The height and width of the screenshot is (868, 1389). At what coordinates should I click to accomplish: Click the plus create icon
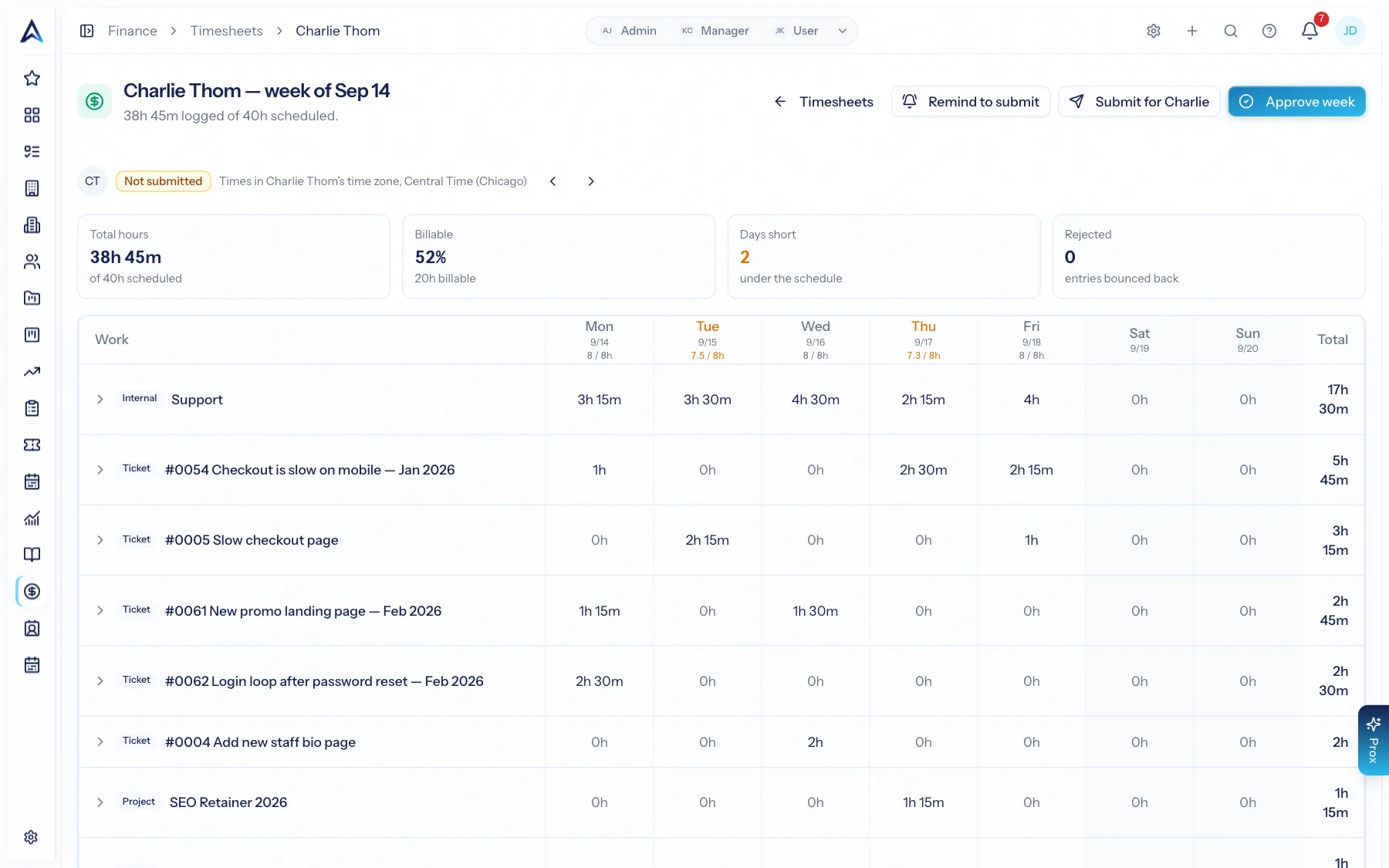pyautogui.click(x=1192, y=31)
